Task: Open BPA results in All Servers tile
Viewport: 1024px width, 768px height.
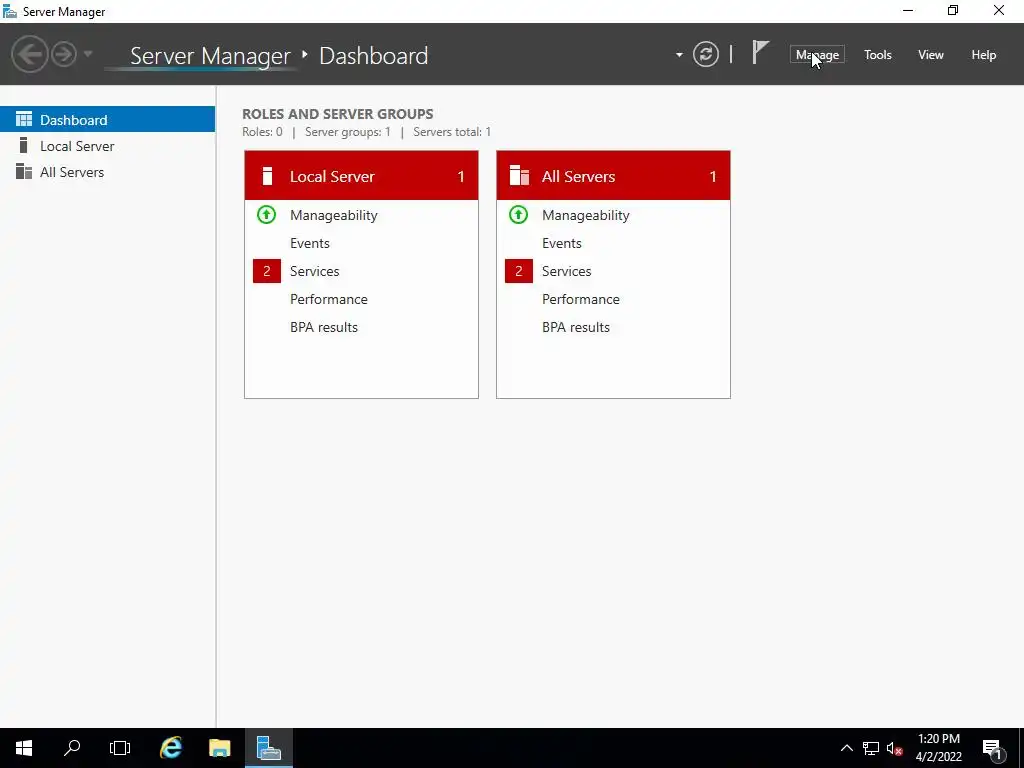Action: click(576, 327)
